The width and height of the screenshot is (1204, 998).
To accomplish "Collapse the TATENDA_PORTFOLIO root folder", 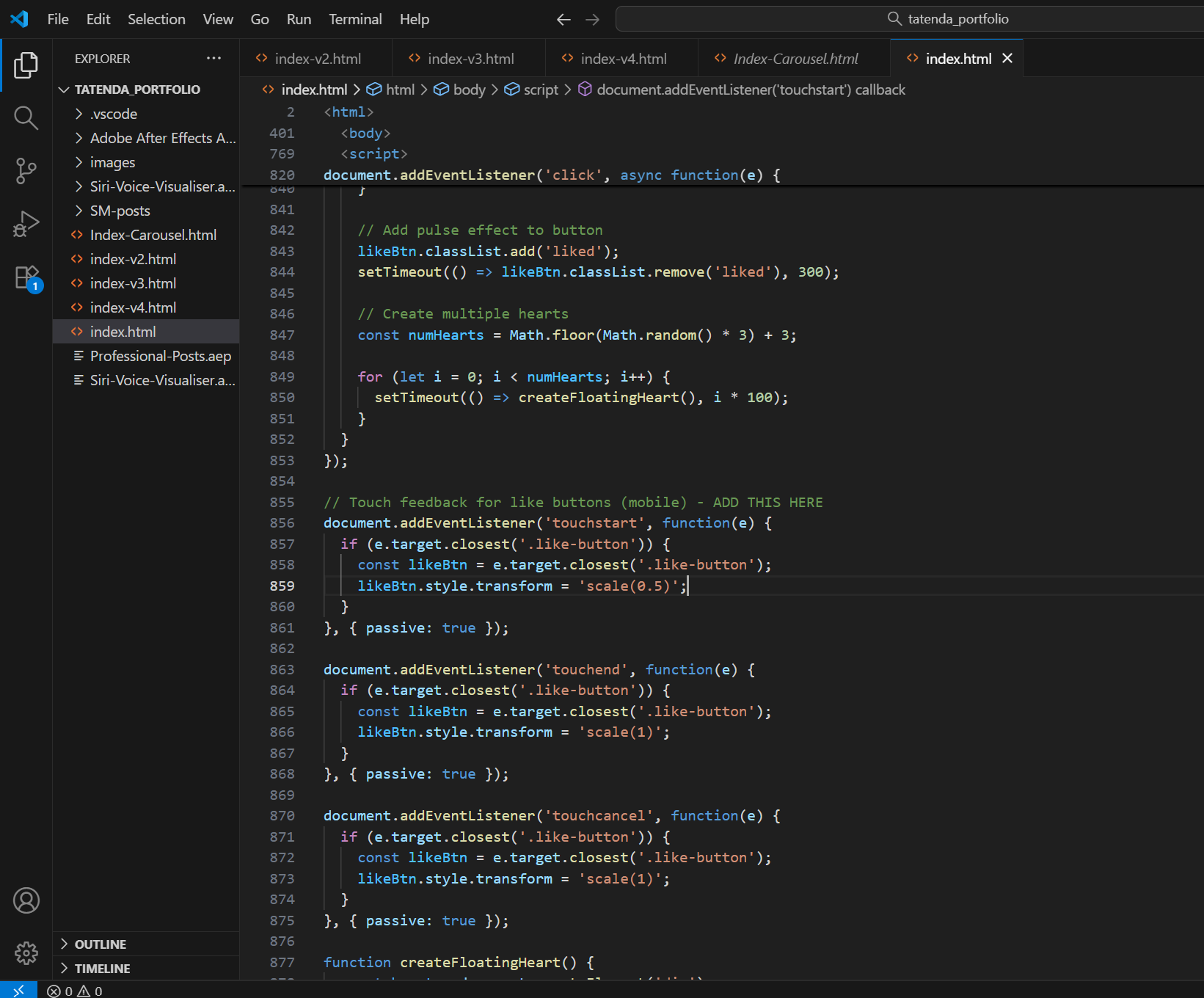I will click(x=136, y=90).
